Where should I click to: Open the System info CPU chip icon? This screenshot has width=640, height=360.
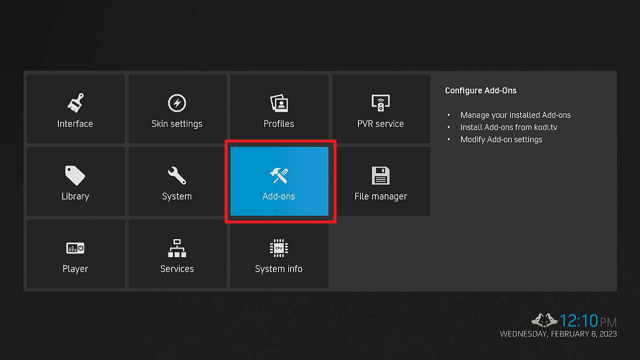click(x=279, y=248)
